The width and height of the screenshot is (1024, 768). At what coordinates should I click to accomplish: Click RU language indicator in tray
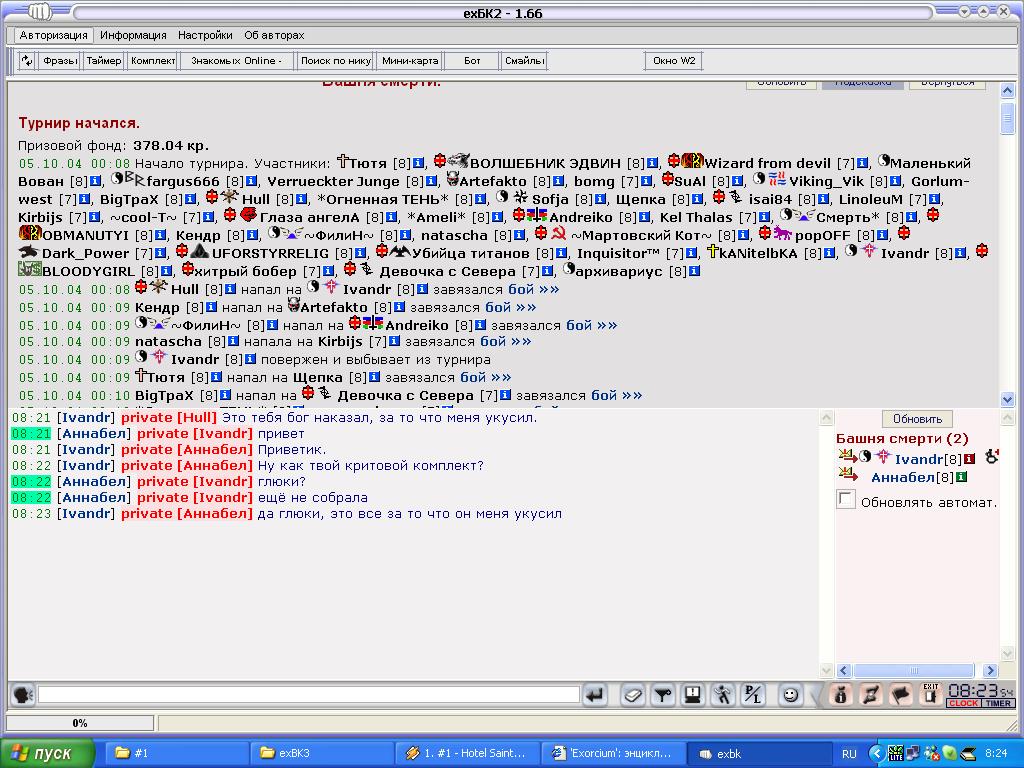(x=848, y=754)
